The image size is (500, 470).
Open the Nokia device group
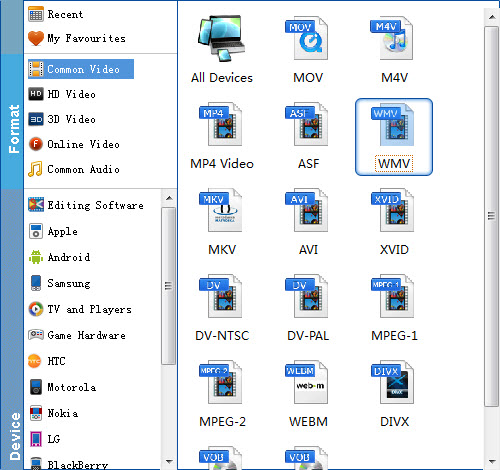pyautogui.click(x=53, y=413)
